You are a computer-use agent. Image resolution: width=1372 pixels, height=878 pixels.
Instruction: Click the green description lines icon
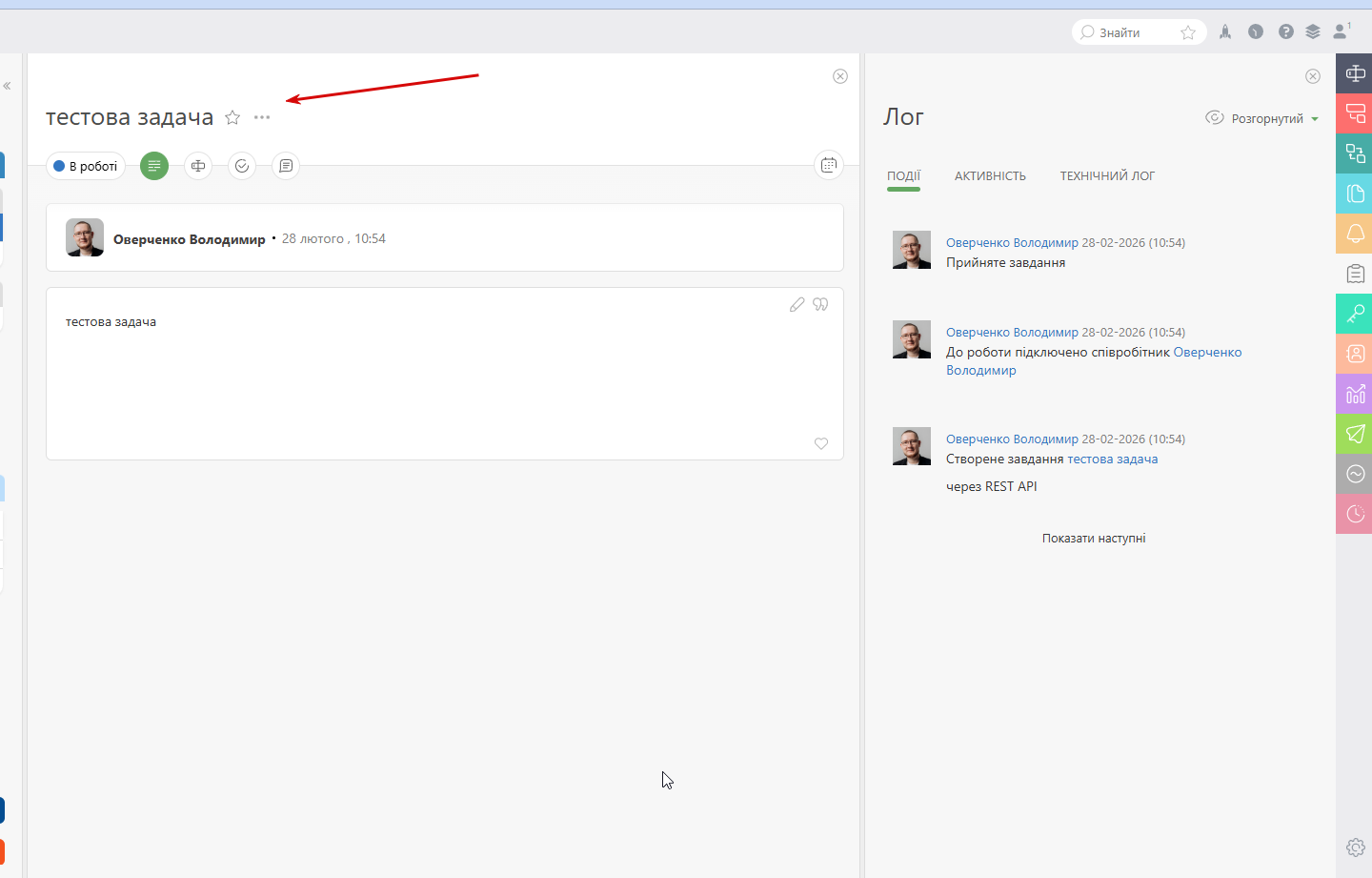click(x=154, y=166)
